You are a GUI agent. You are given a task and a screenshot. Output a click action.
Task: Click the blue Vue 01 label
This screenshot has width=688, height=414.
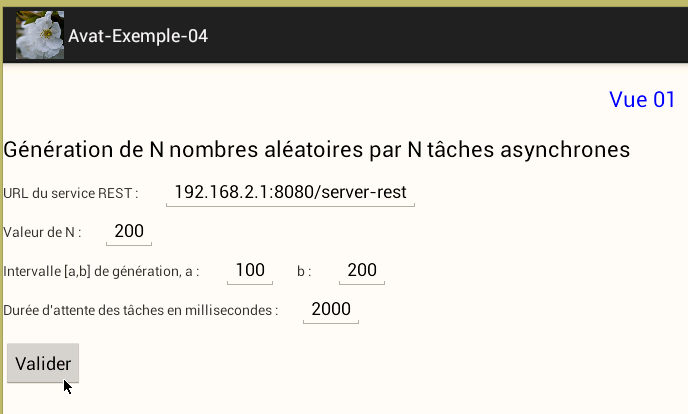pos(642,99)
